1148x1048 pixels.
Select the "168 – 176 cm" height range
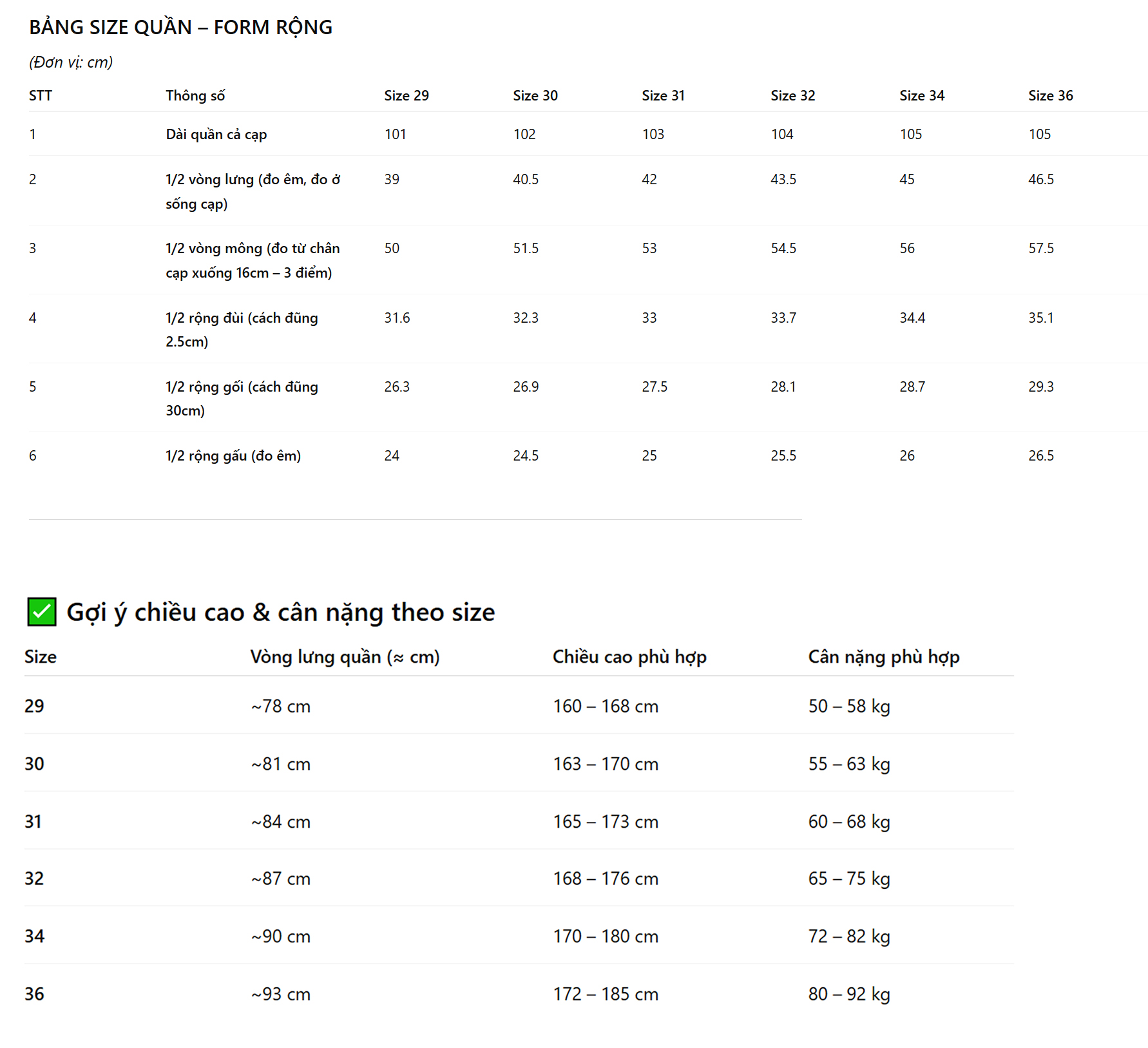(x=606, y=878)
